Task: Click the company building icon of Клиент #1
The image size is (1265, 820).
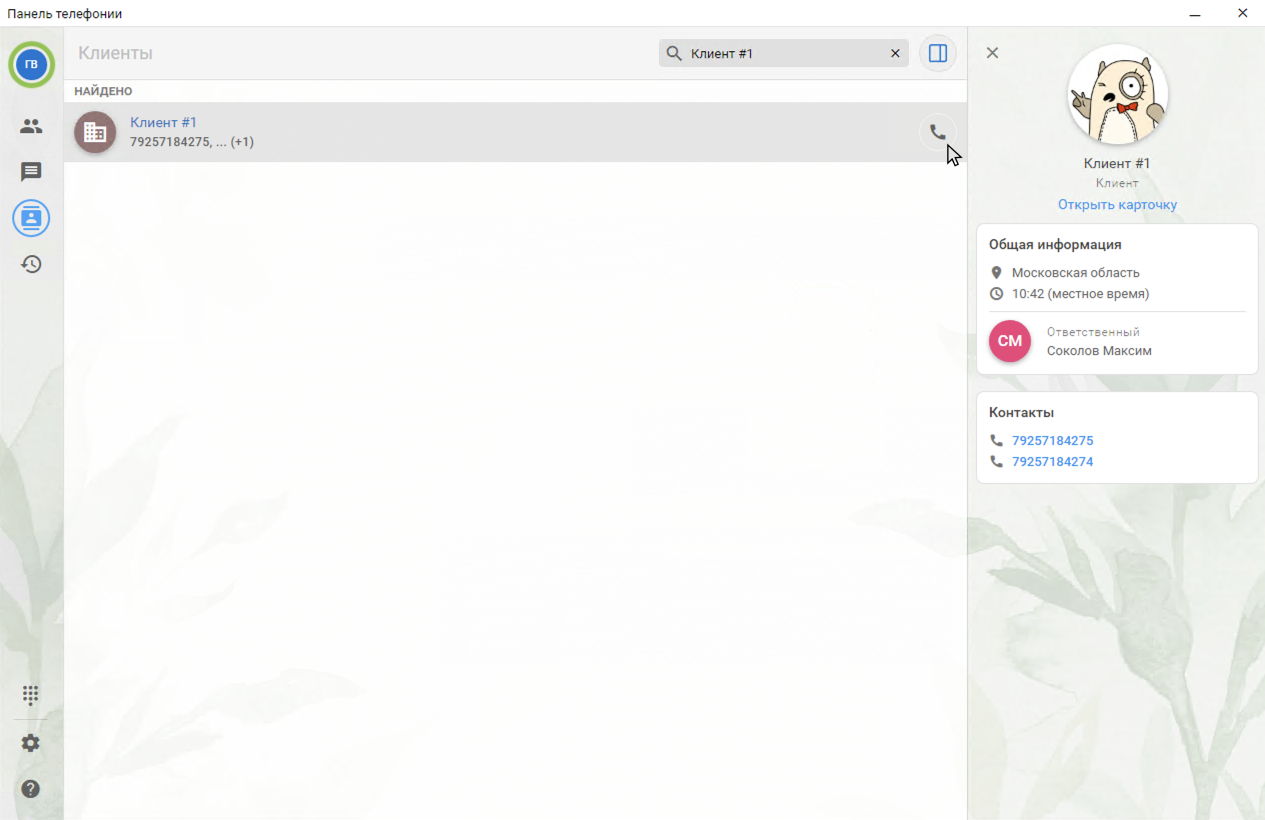Action: pyautogui.click(x=95, y=132)
